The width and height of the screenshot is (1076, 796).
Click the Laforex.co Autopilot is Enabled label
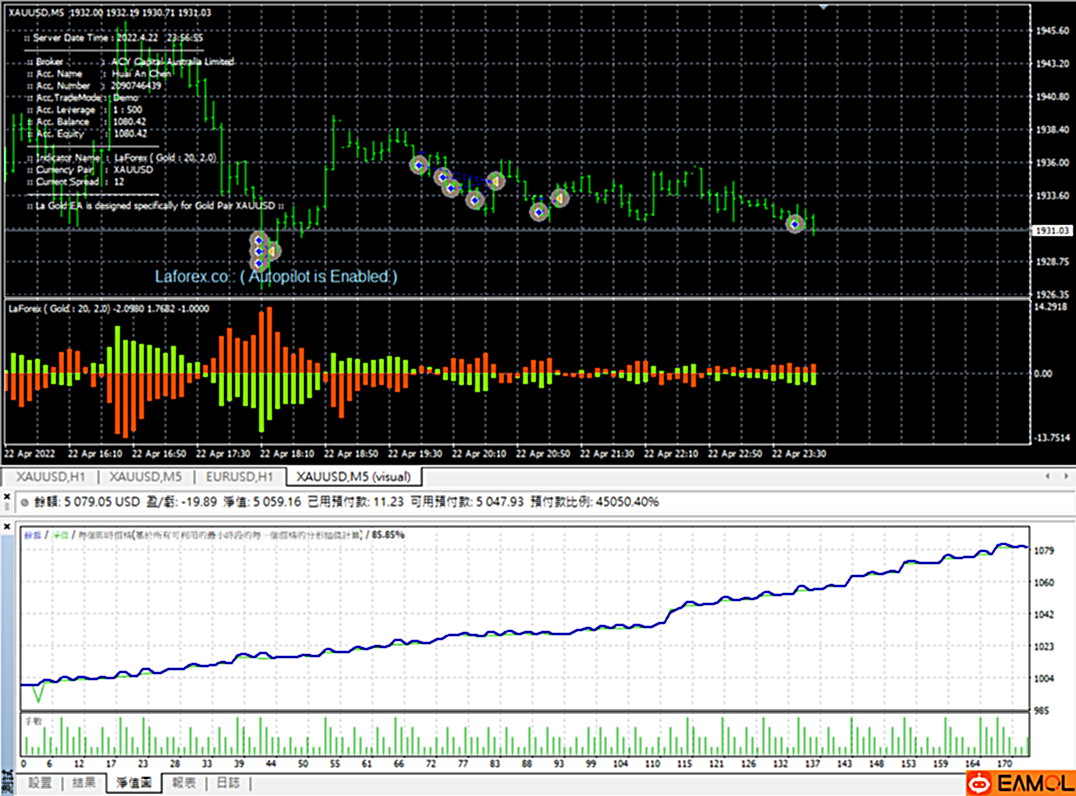tap(276, 277)
